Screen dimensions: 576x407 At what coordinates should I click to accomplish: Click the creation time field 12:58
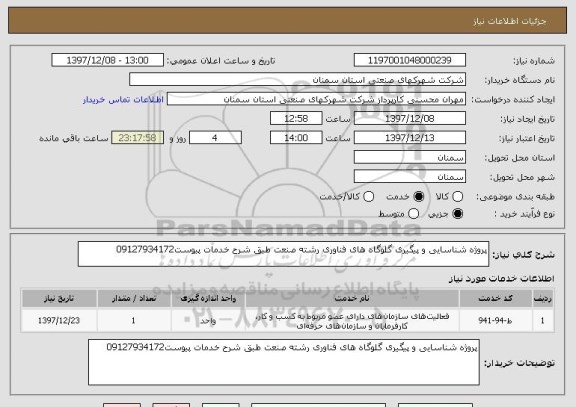click(296, 118)
